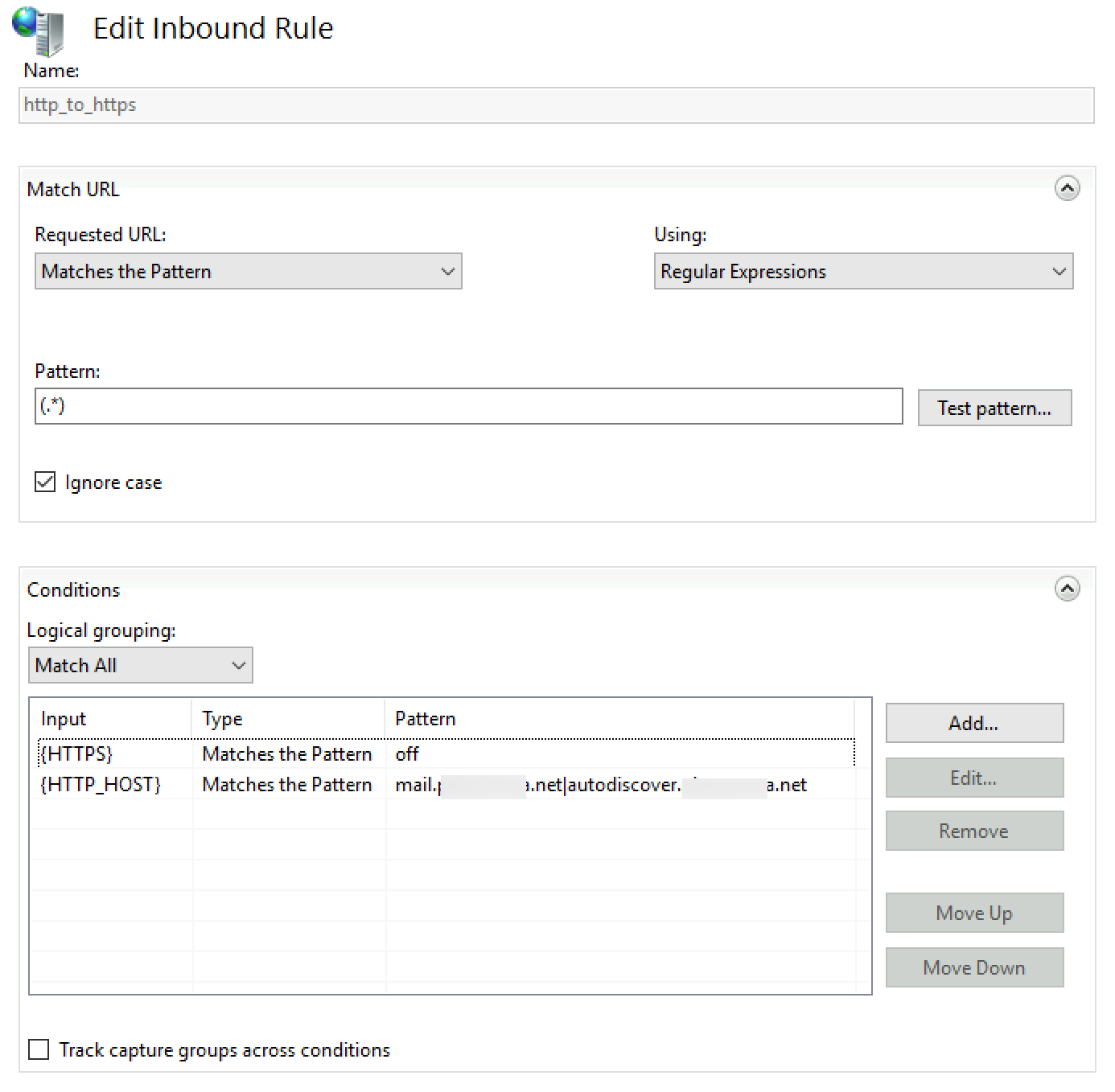The width and height of the screenshot is (1115, 1092).
Task: Enable Track capture groups across conditions
Action: click(39, 1050)
